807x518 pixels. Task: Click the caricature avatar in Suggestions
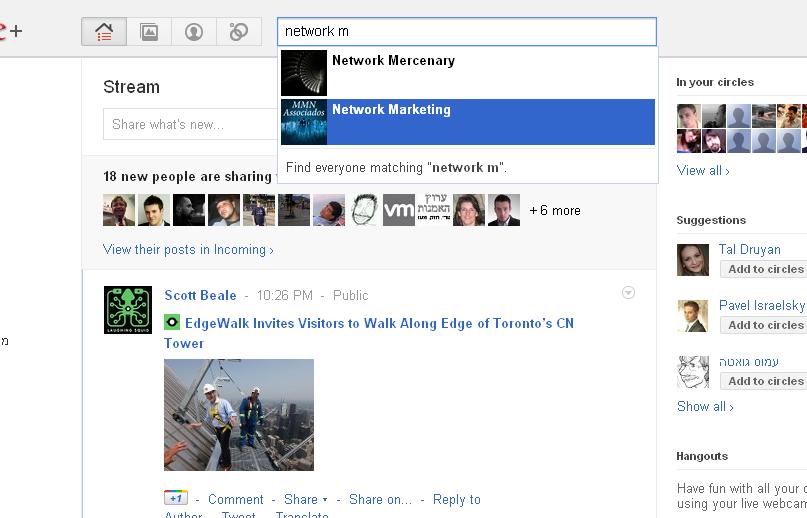693,372
